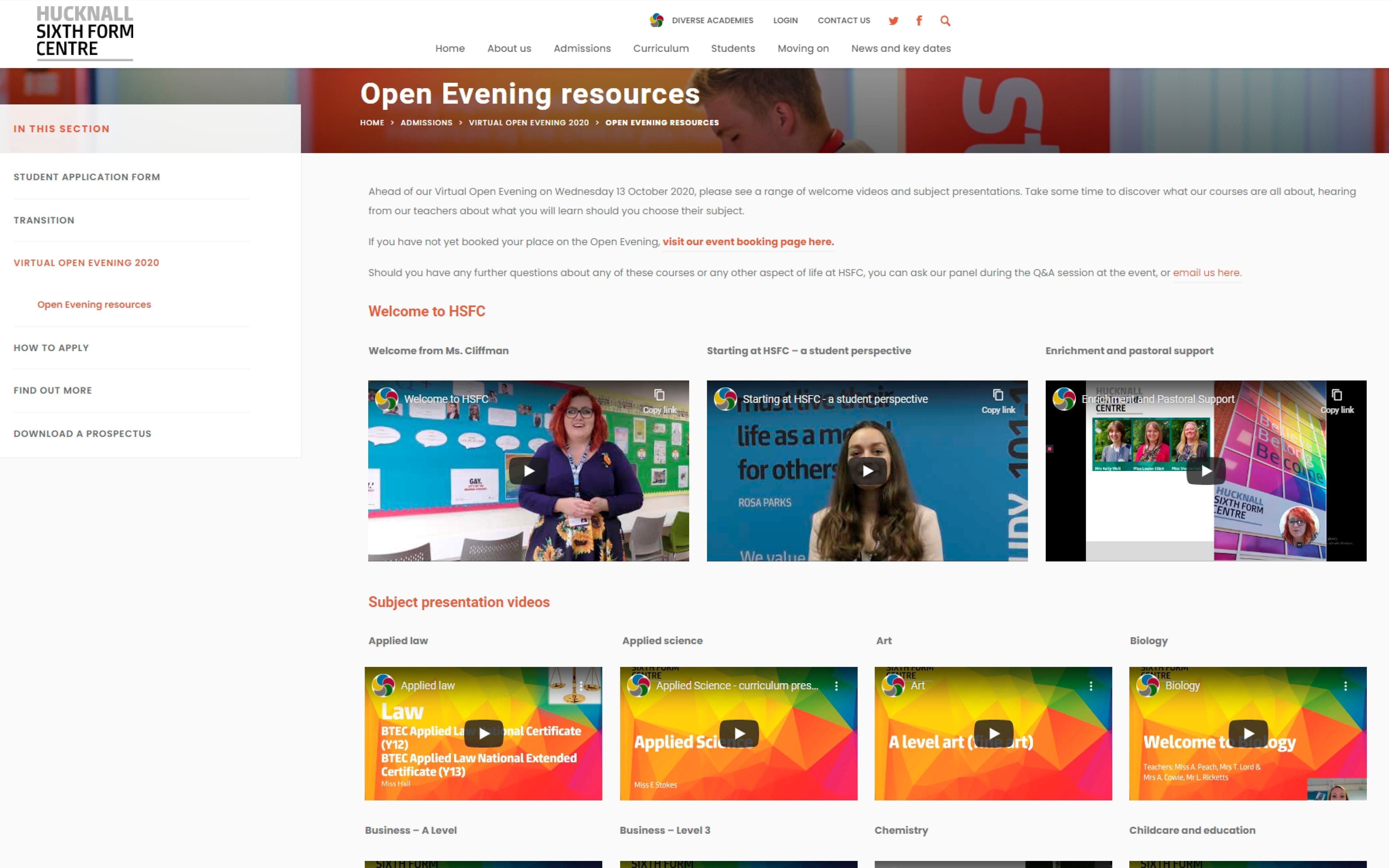This screenshot has height=868, width=1389.
Task: Click the 'Welcome to HSFC' section heading
Action: (426, 311)
